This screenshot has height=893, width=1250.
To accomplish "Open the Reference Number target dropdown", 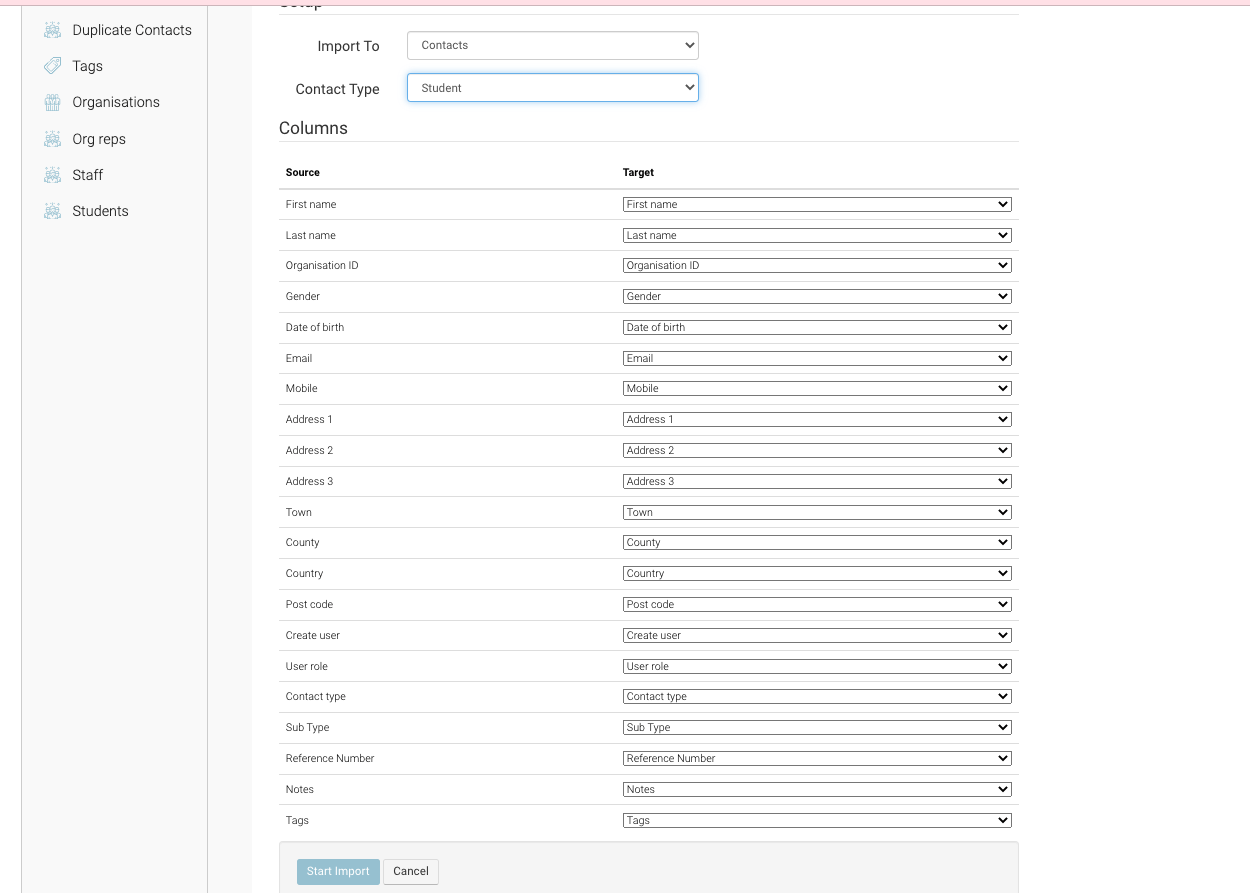I will (816, 758).
